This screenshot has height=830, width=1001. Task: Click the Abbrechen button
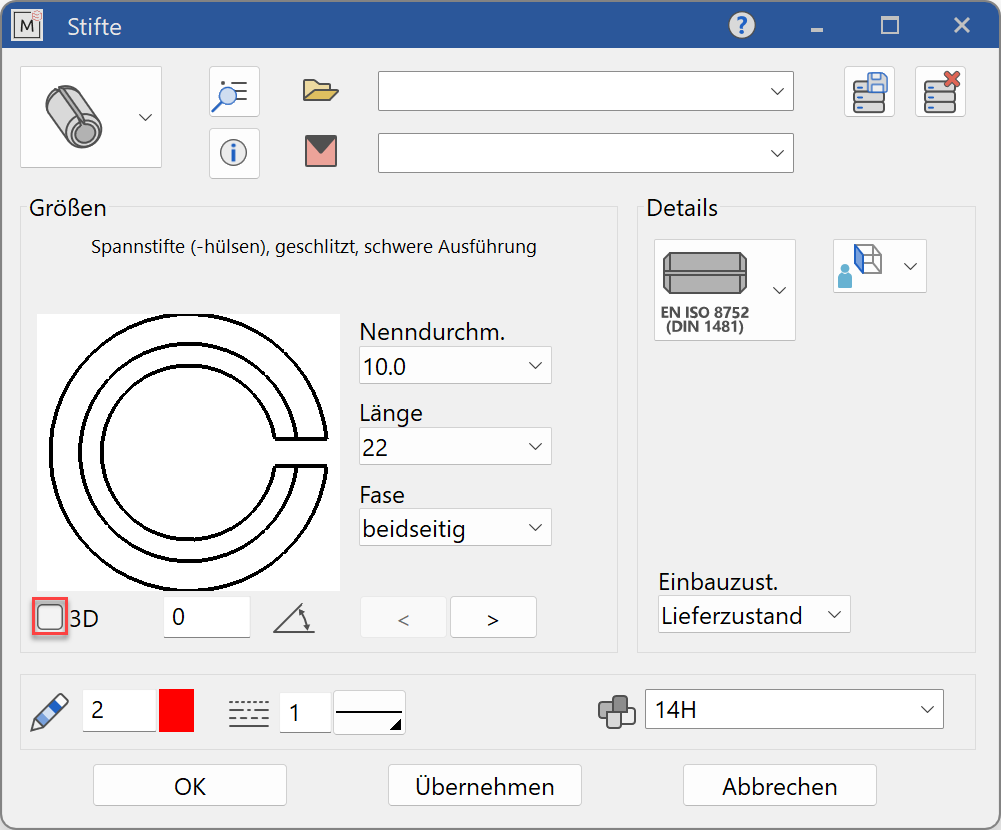[779, 785]
